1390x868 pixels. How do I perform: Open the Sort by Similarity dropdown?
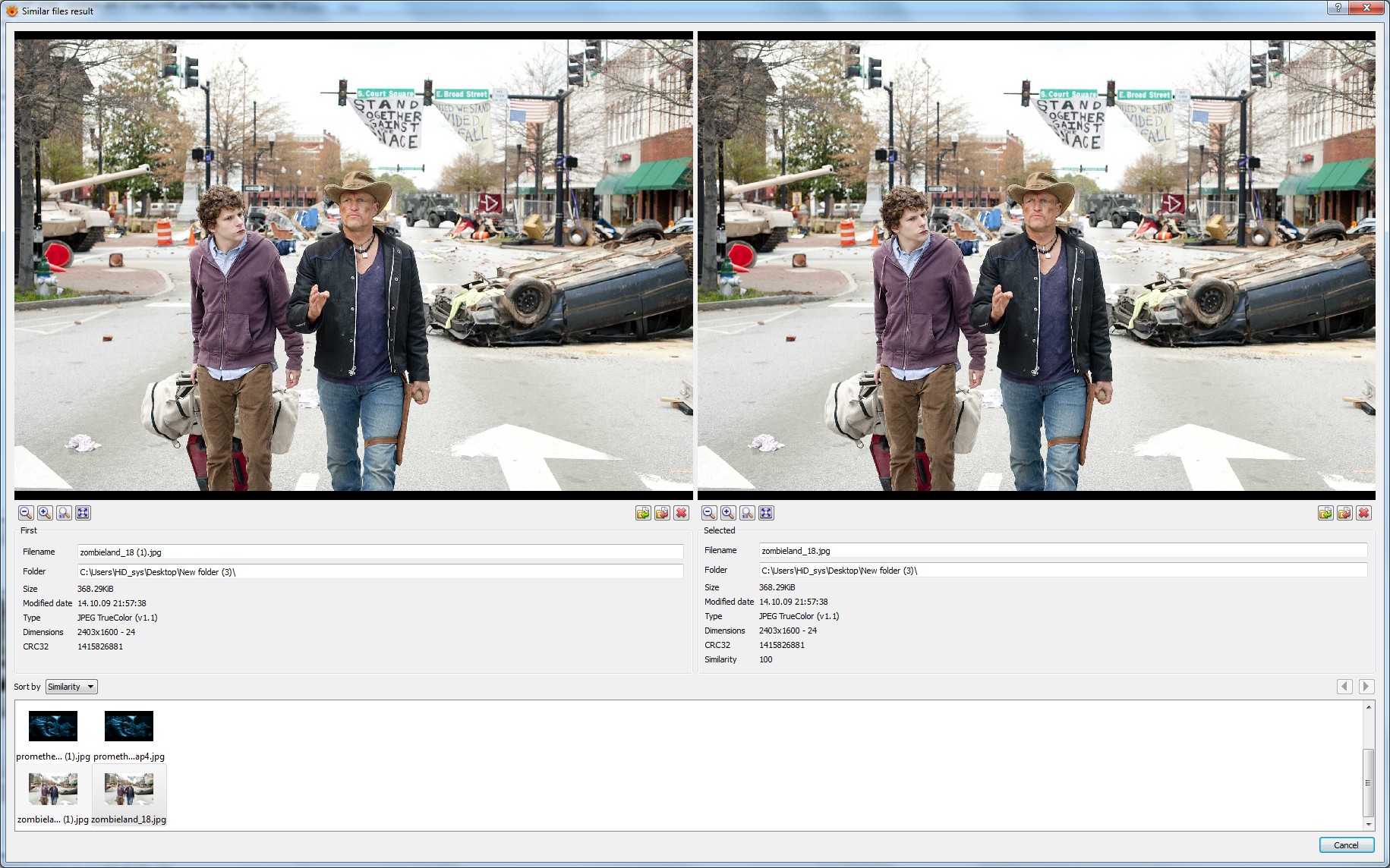pyautogui.click(x=71, y=687)
